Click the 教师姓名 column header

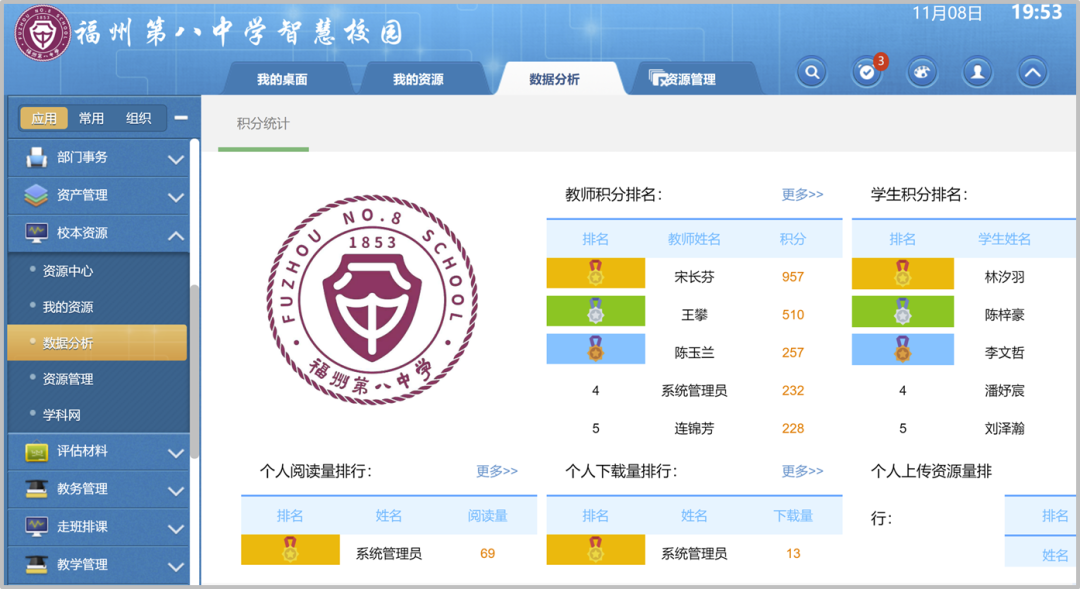694,239
